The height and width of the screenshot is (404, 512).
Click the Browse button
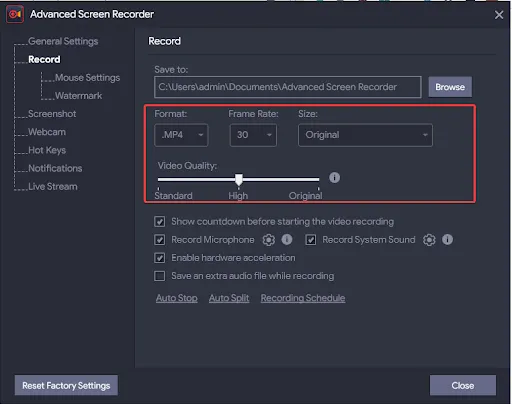[x=450, y=87]
